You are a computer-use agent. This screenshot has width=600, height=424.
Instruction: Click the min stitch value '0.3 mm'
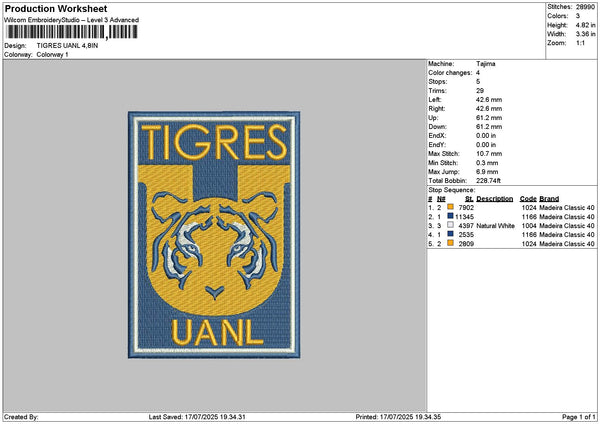point(487,163)
